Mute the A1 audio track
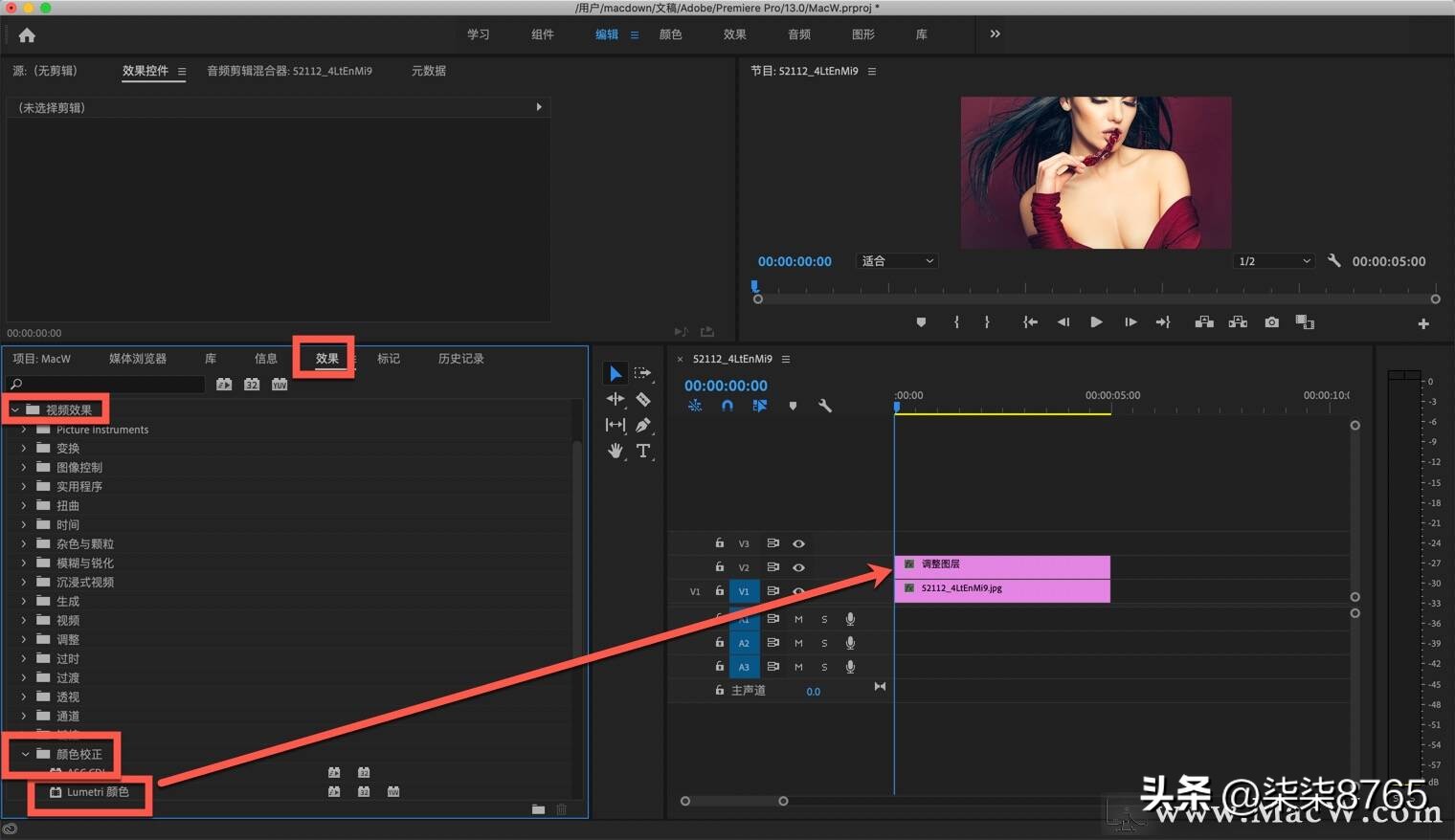Image resolution: width=1455 pixels, height=840 pixels. tap(798, 619)
